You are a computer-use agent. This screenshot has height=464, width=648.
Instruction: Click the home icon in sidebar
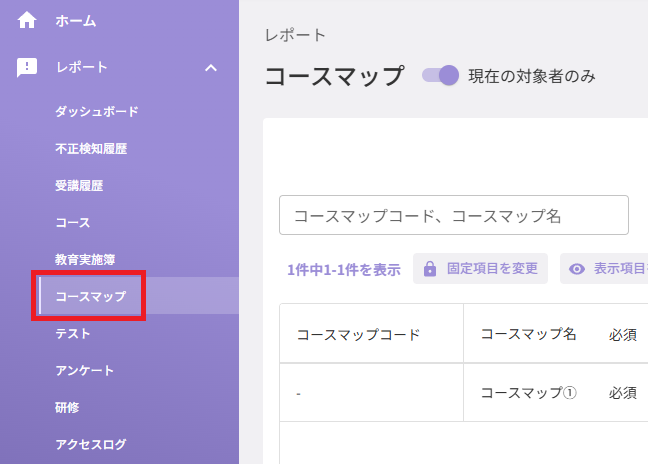tap(27, 20)
